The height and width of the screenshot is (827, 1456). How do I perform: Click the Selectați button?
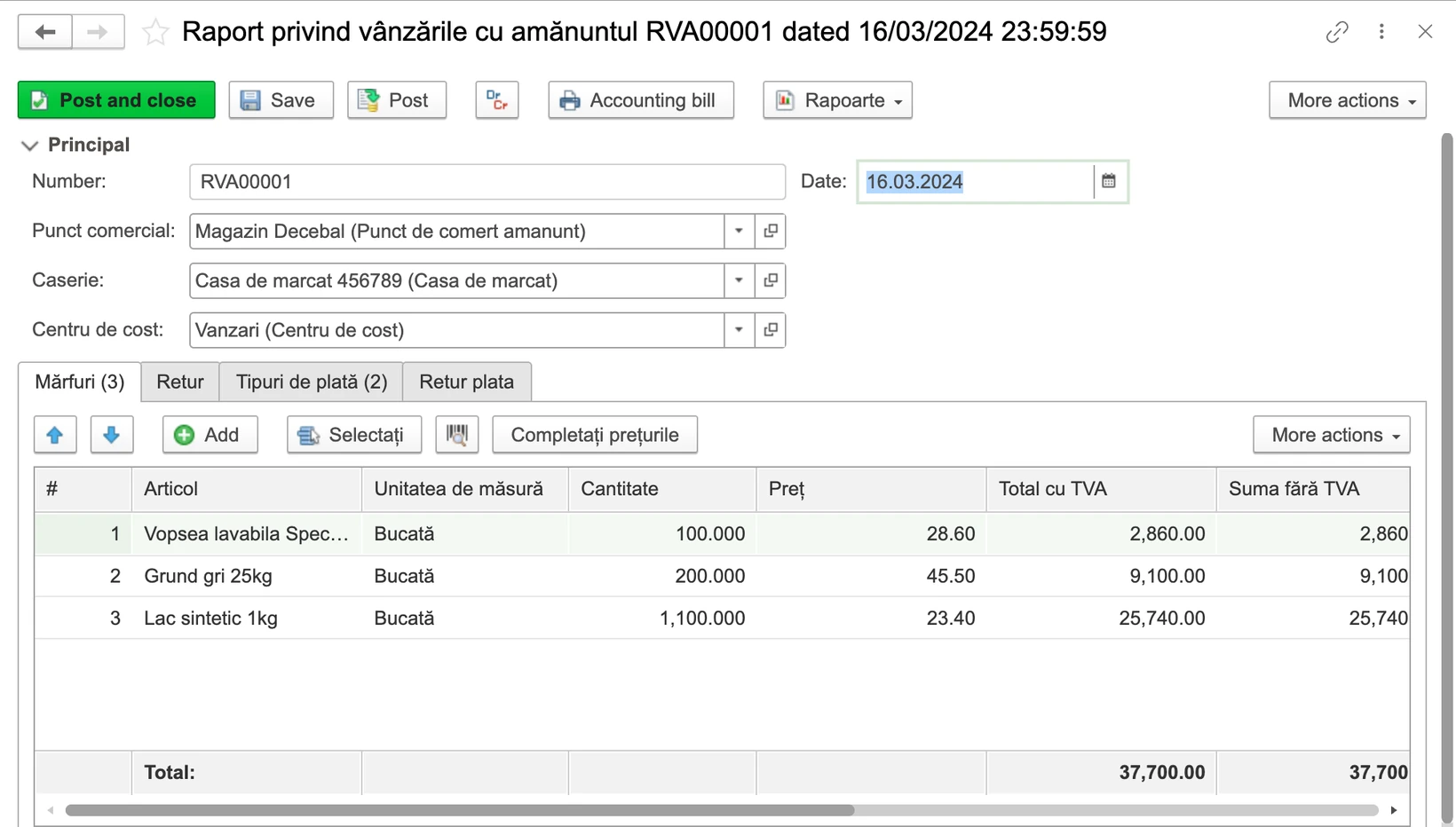point(354,435)
